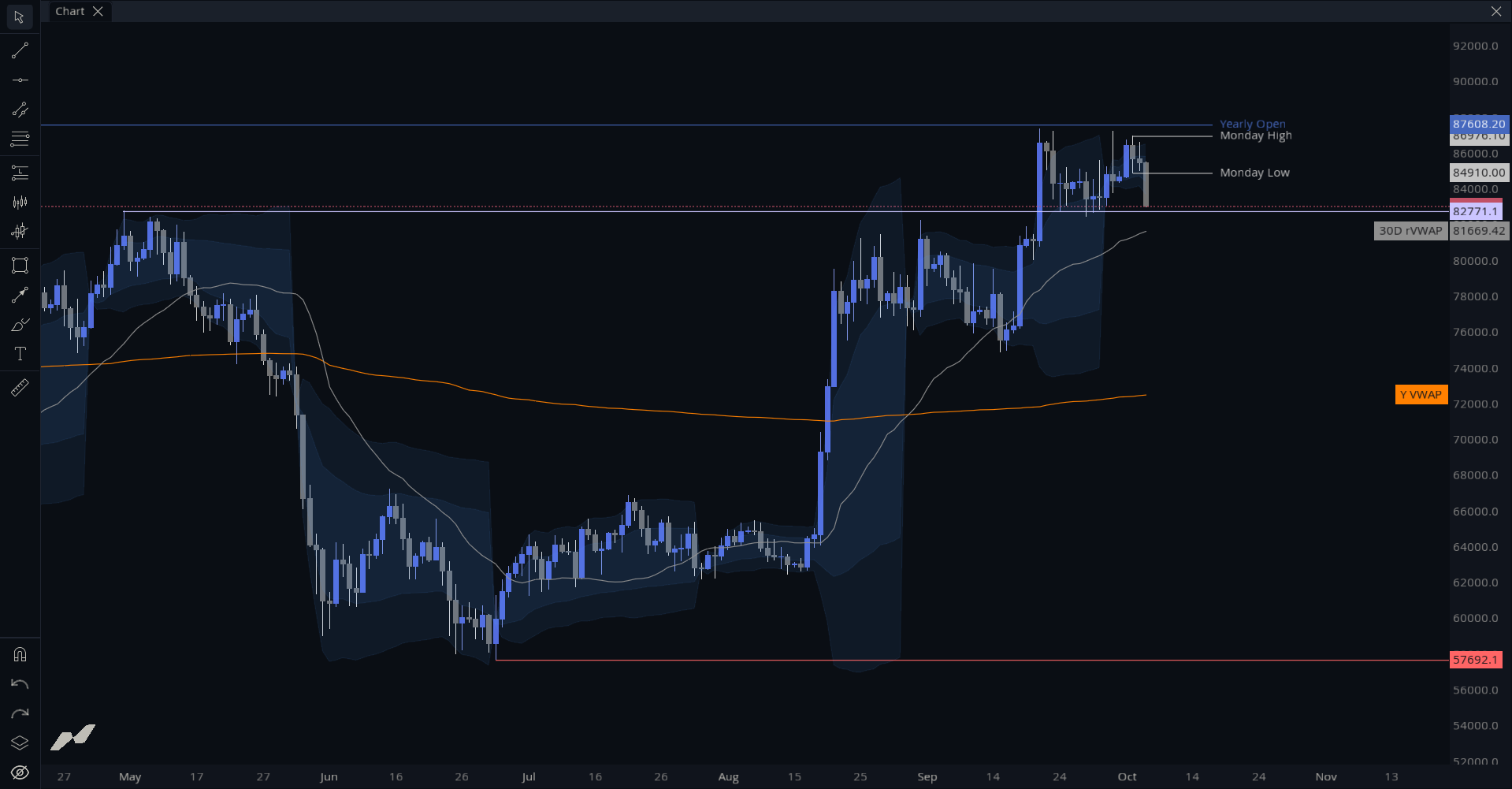1512x789 pixels.
Task: Select the rectangle shape tool
Action: (x=20, y=265)
